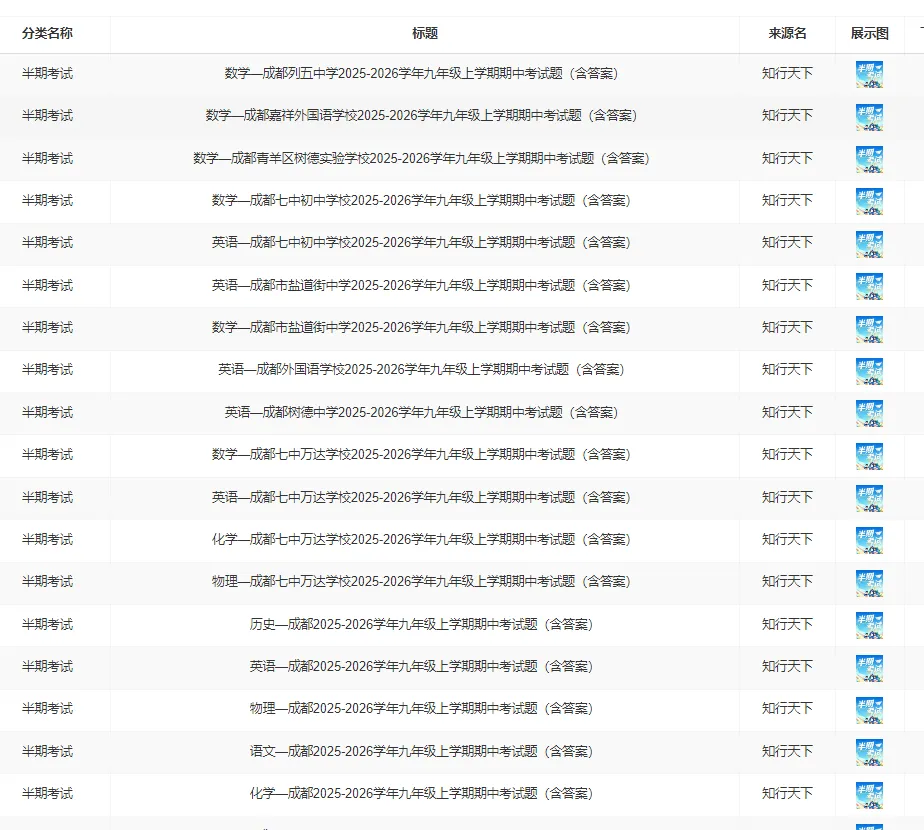Image resolution: width=924 pixels, height=830 pixels.
Task: Open thumbnail in 语文—成都2025-2026 row
Action: coord(869,753)
